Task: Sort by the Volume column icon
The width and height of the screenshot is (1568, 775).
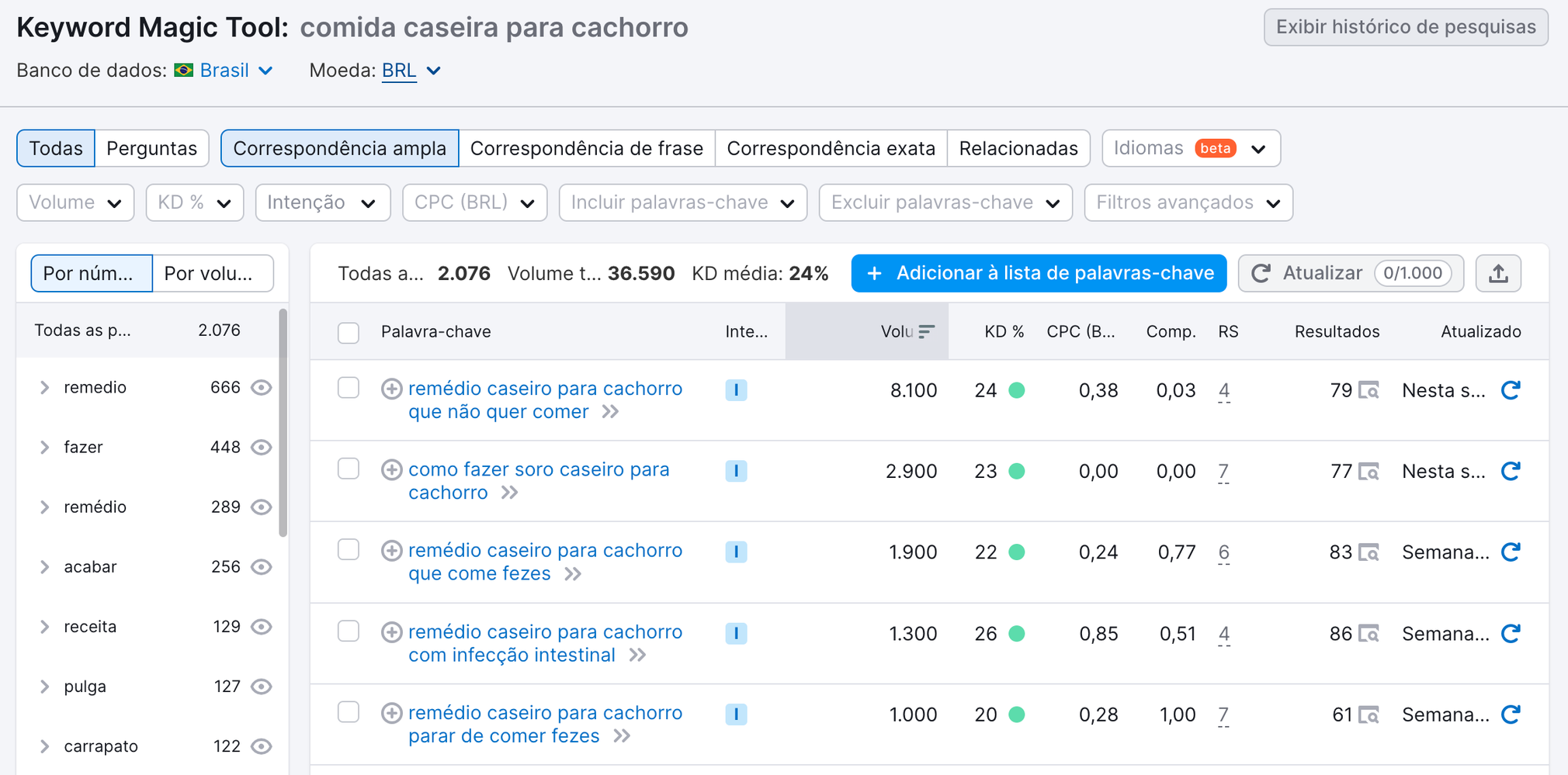Action: pyautogui.click(x=925, y=331)
